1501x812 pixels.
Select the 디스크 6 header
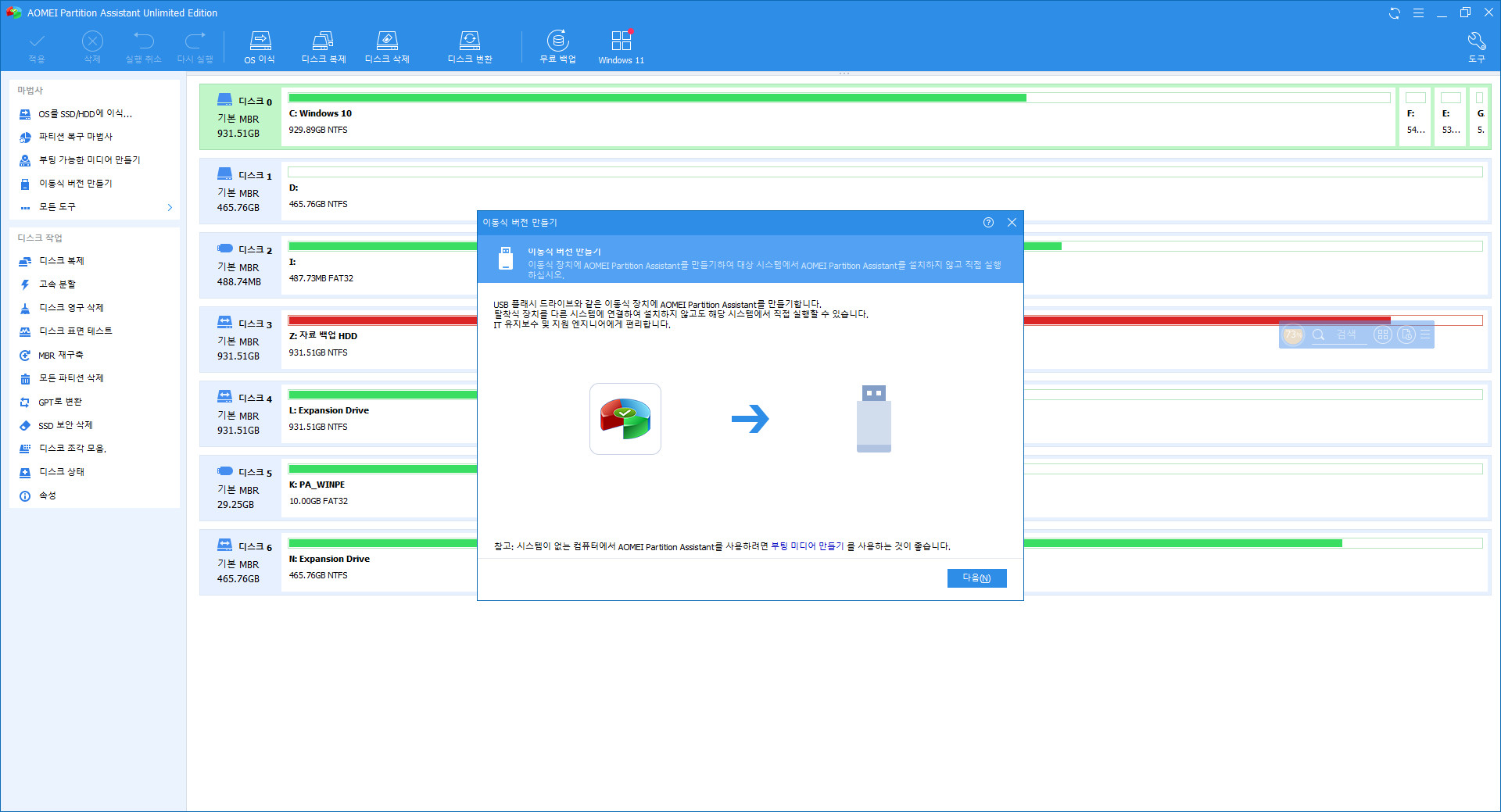[241, 562]
